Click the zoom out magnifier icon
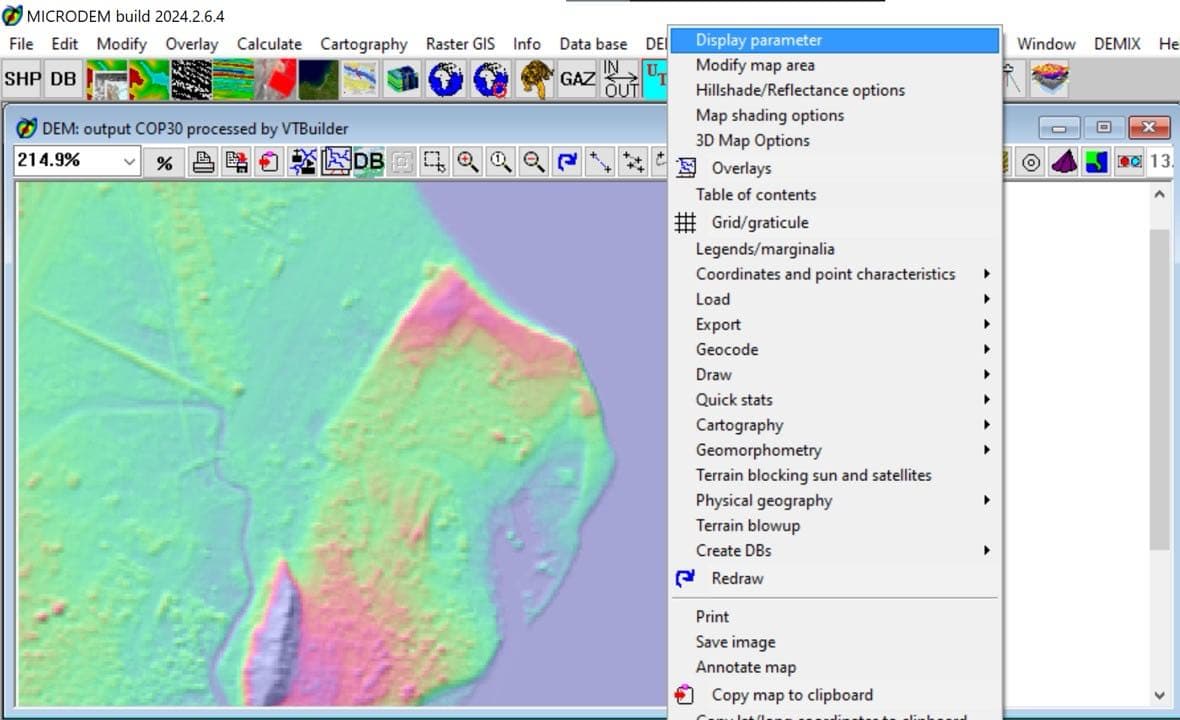The image size is (1180, 720). [x=535, y=162]
